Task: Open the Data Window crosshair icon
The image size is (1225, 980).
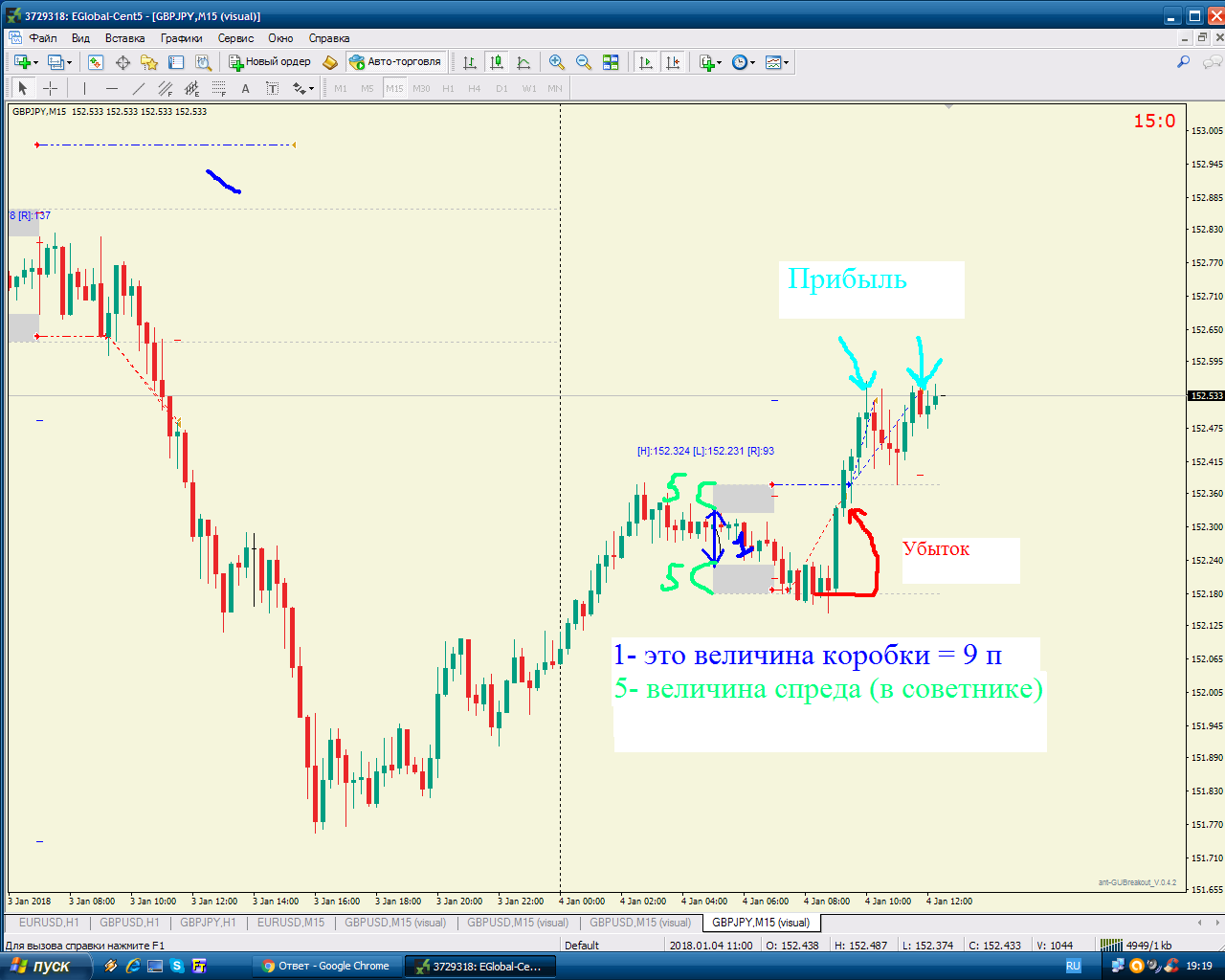Action: point(122,62)
